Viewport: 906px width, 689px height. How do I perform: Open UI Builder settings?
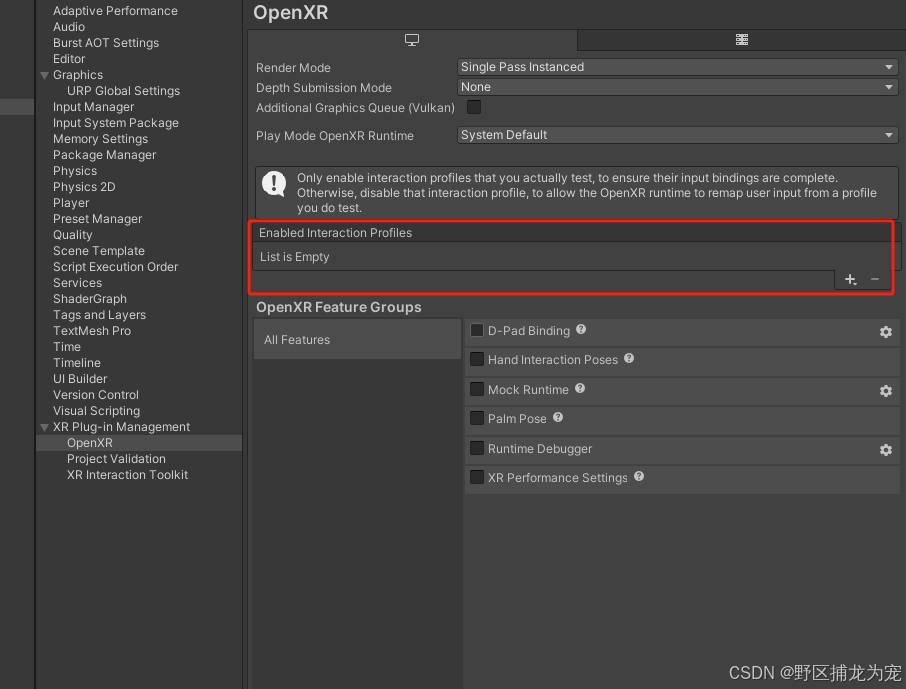[80, 379]
